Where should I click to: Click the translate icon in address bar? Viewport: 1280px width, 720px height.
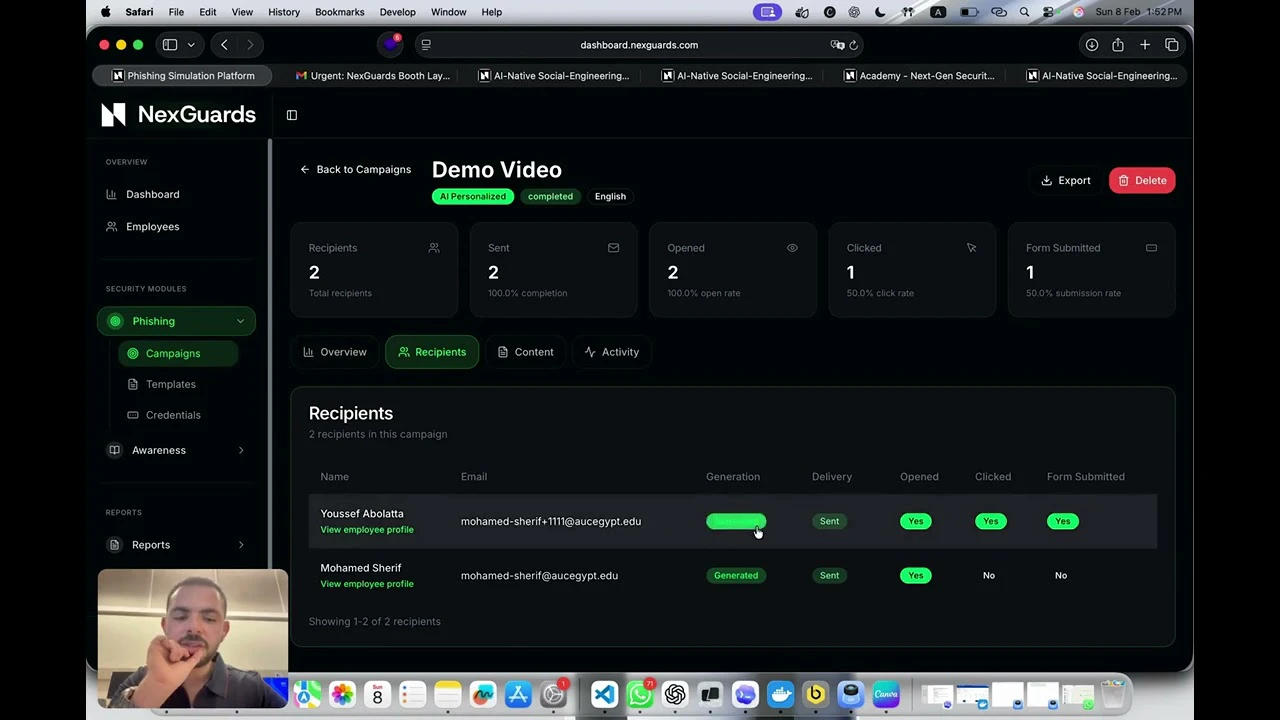point(837,45)
